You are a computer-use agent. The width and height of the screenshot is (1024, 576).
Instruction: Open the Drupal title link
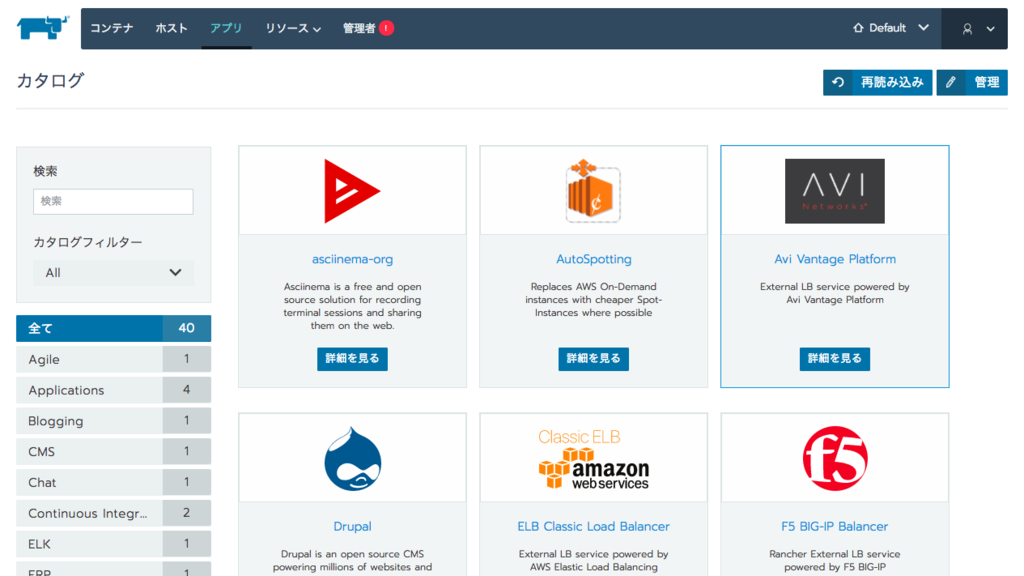pos(353,526)
